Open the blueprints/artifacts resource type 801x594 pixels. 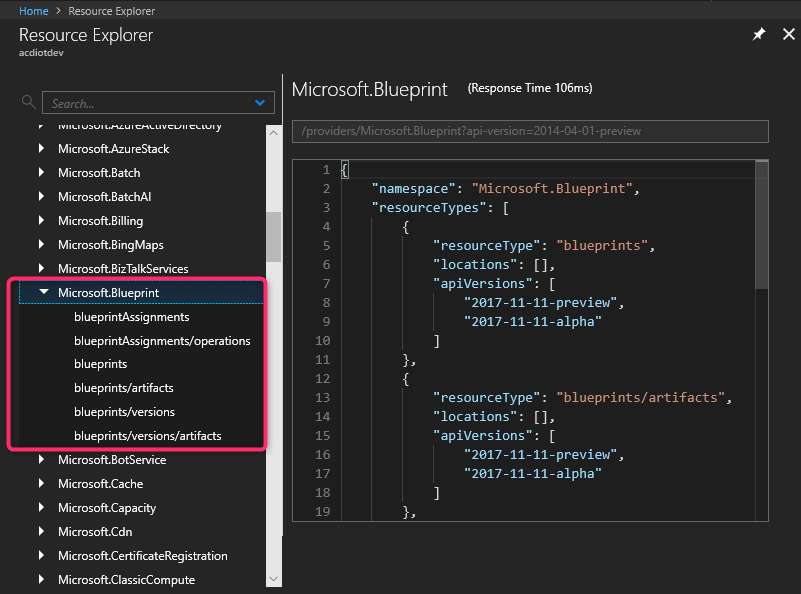tap(123, 388)
